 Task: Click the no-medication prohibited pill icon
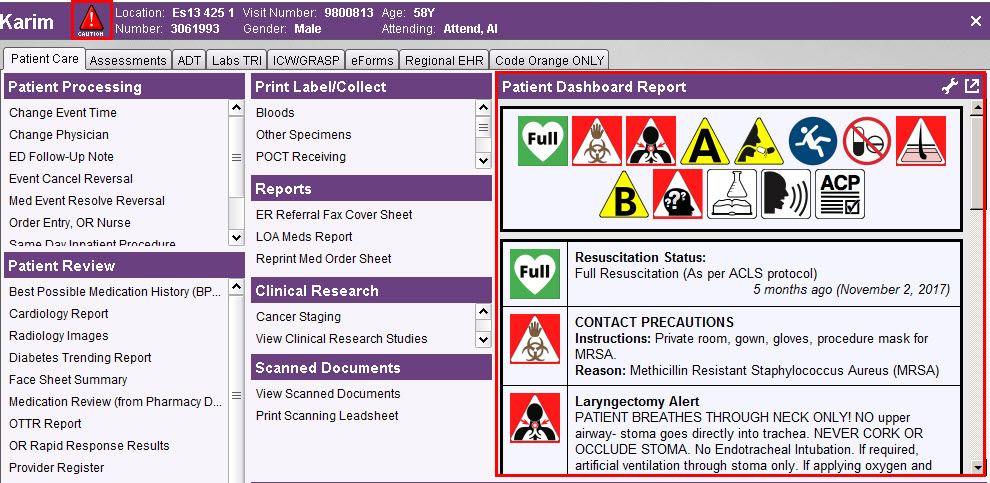tap(867, 141)
